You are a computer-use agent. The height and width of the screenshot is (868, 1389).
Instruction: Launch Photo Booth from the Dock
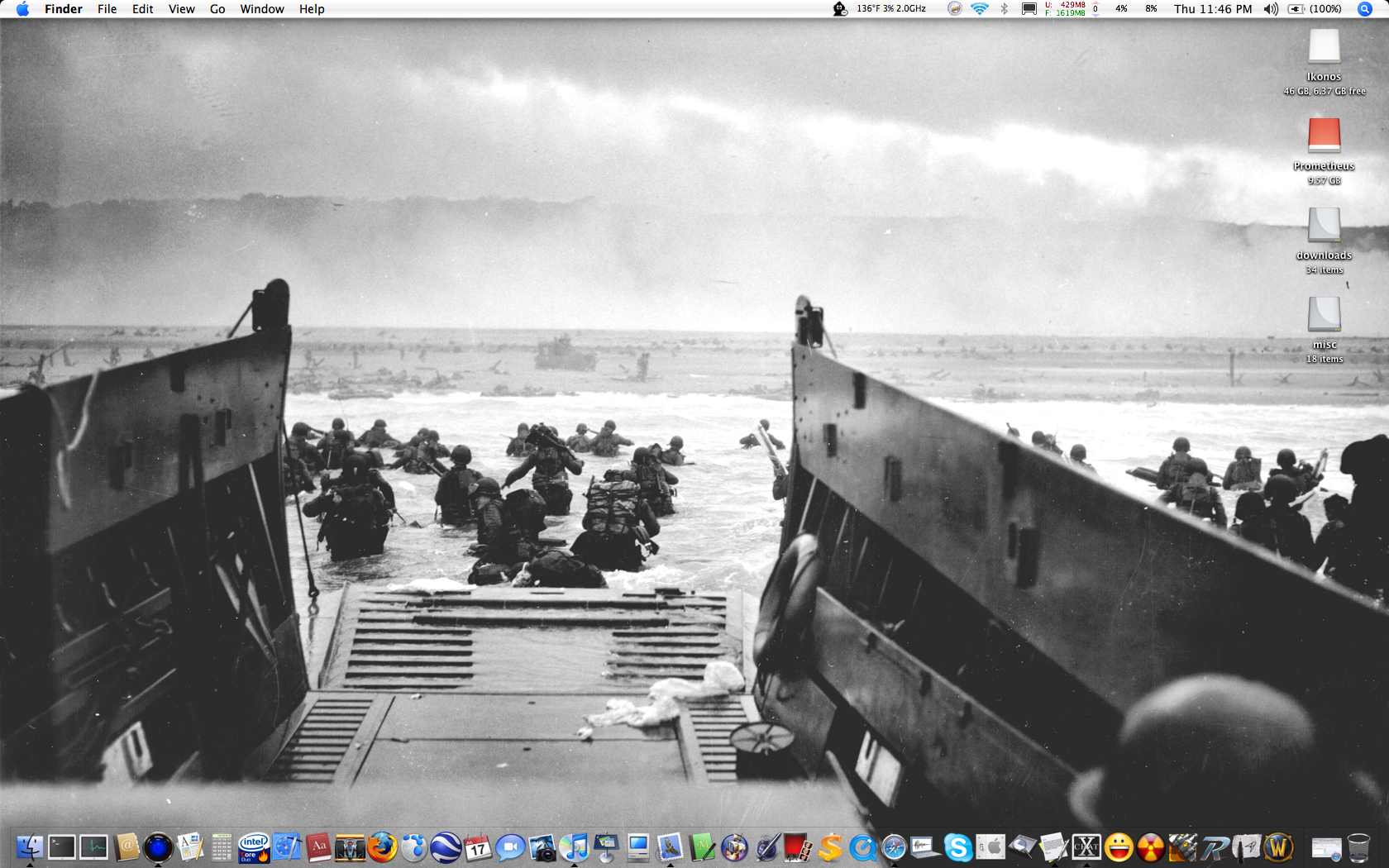[798, 847]
